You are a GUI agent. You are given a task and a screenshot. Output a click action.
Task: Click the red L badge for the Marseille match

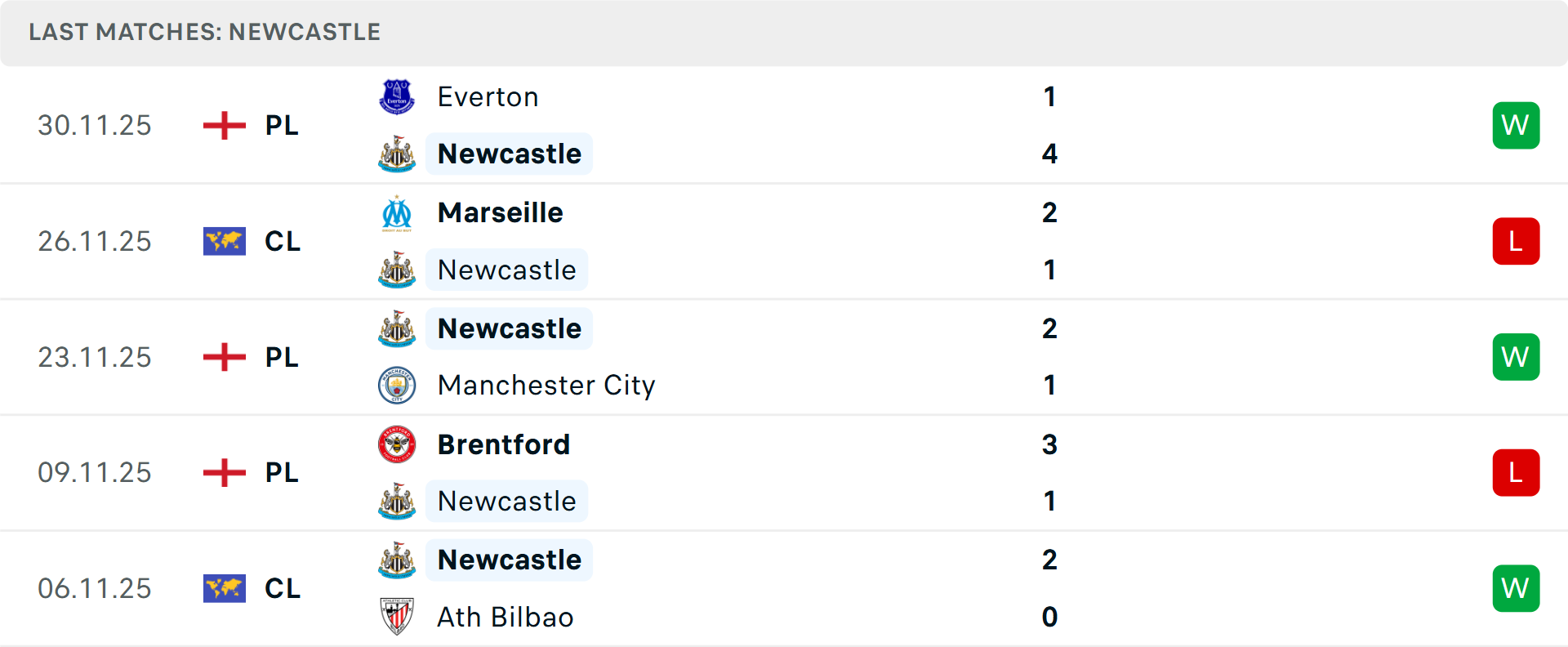click(1516, 241)
